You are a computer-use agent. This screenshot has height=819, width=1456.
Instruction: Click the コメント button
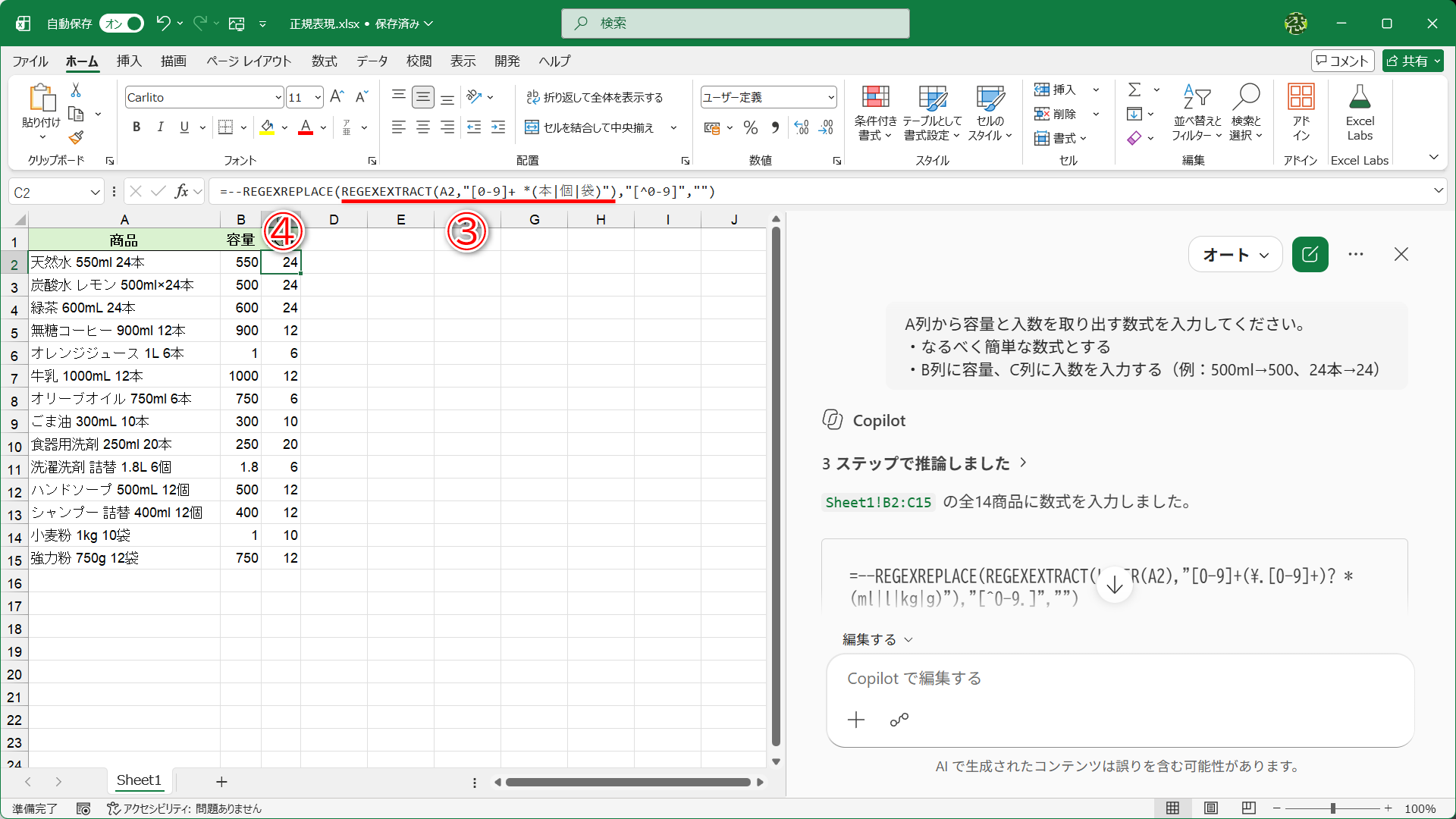tap(1343, 61)
